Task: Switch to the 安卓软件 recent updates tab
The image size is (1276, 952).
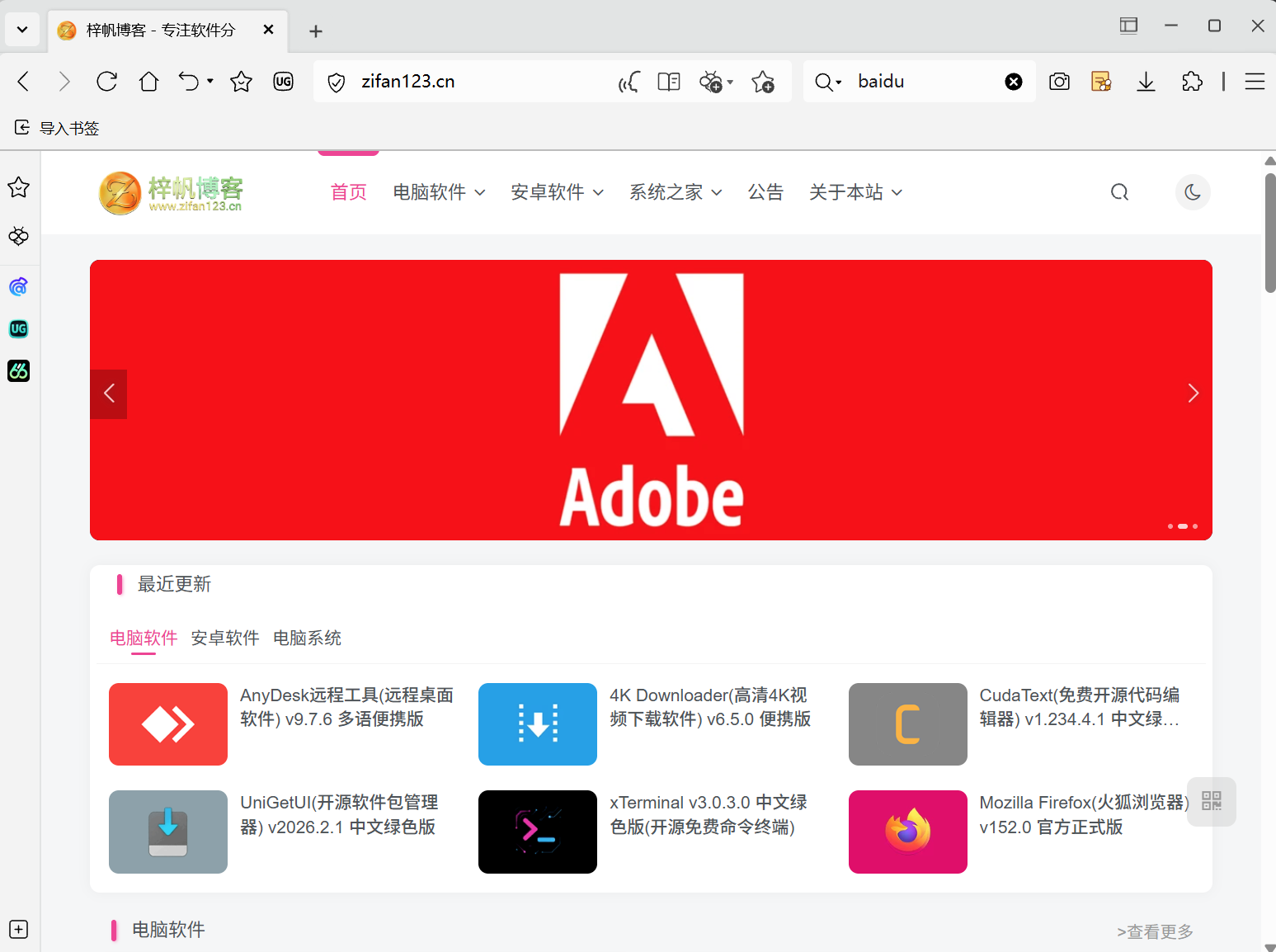Action: (225, 638)
